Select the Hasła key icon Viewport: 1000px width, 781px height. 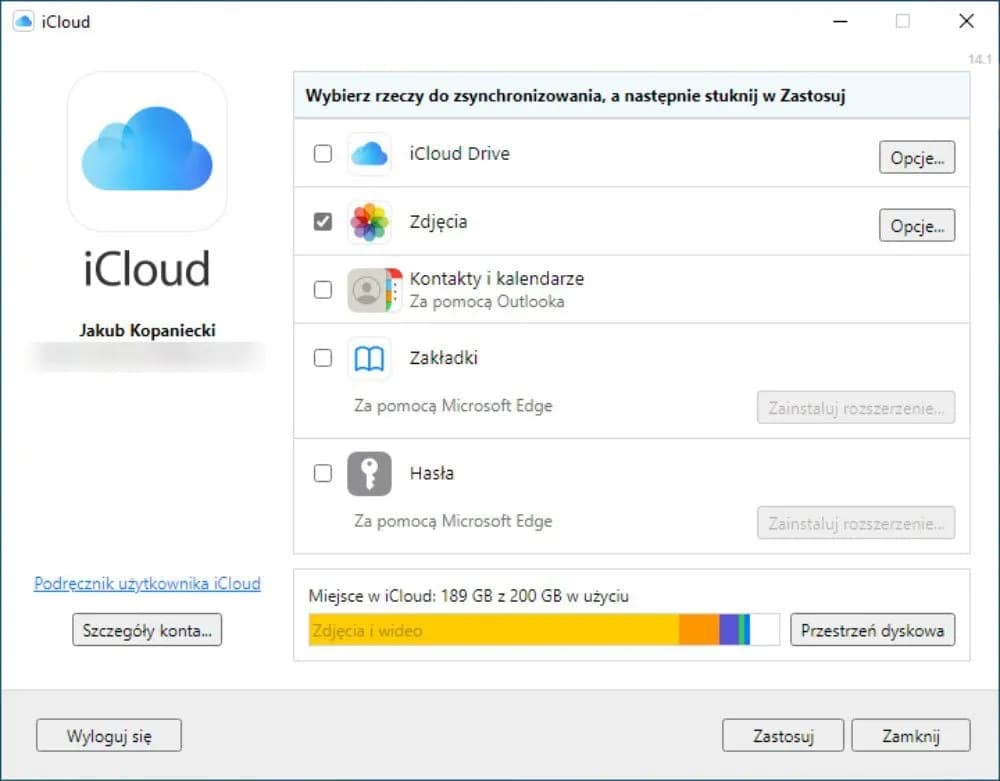tap(369, 473)
